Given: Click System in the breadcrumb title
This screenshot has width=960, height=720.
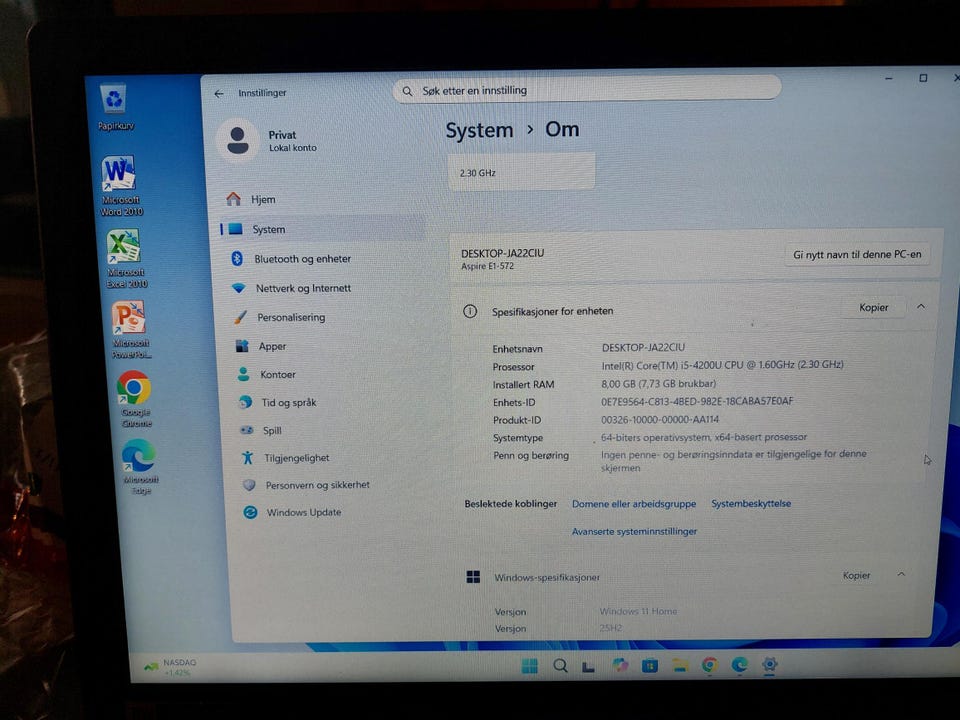Looking at the screenshot, I should click(x=479, y=130).
